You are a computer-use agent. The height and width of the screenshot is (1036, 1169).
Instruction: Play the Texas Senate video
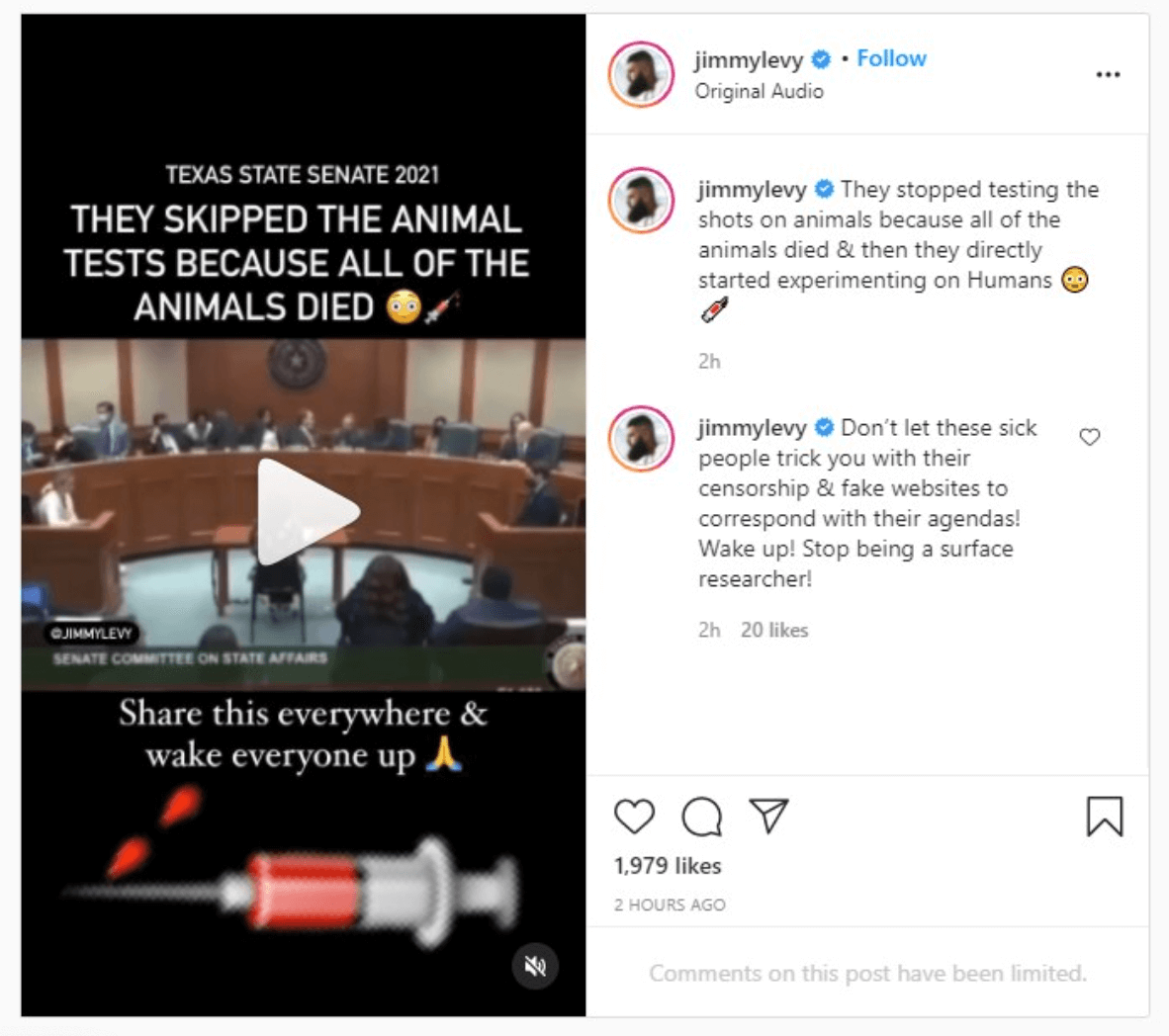tap(308, 512)
